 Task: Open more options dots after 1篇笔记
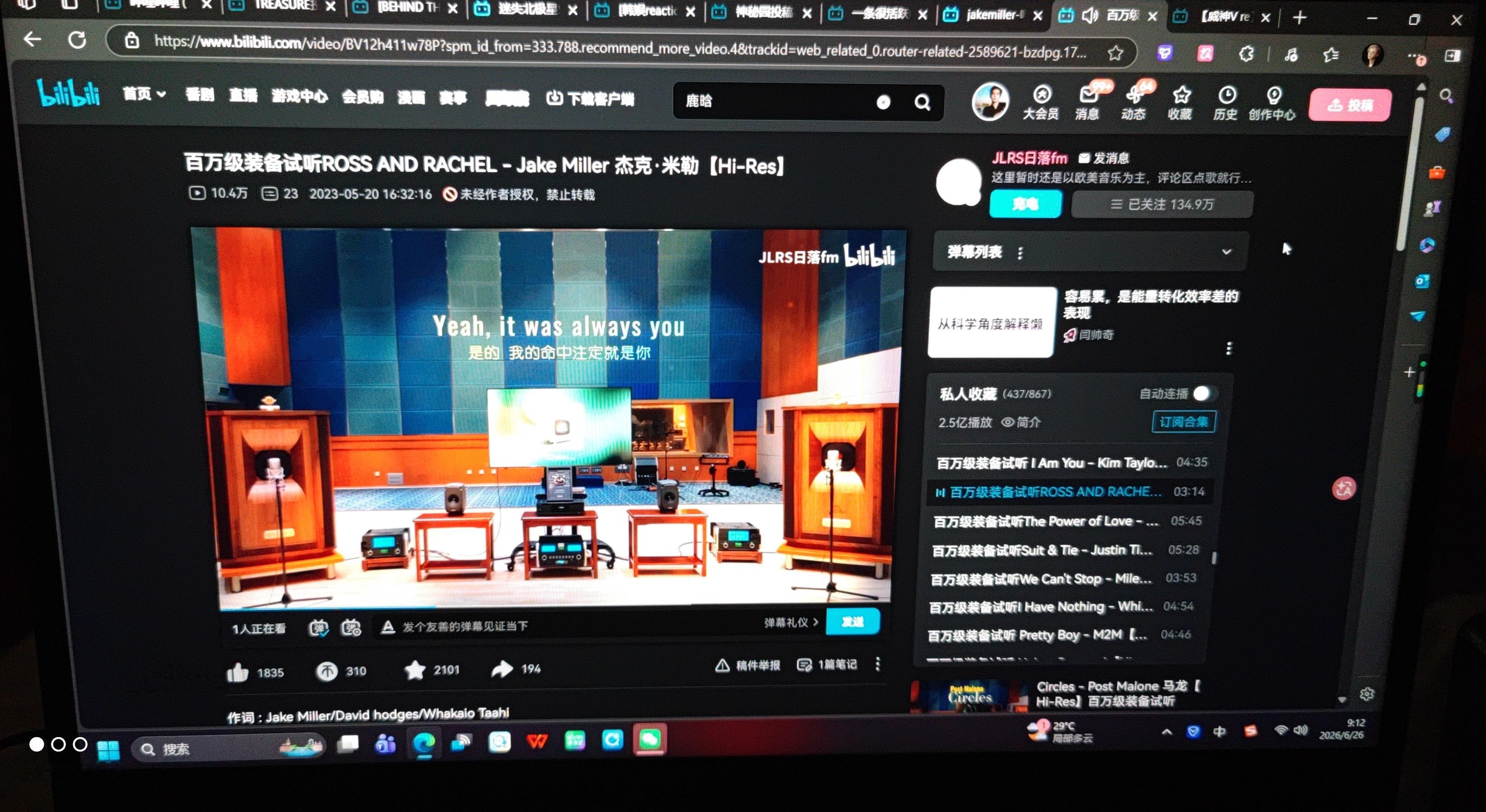pos(877,664)
